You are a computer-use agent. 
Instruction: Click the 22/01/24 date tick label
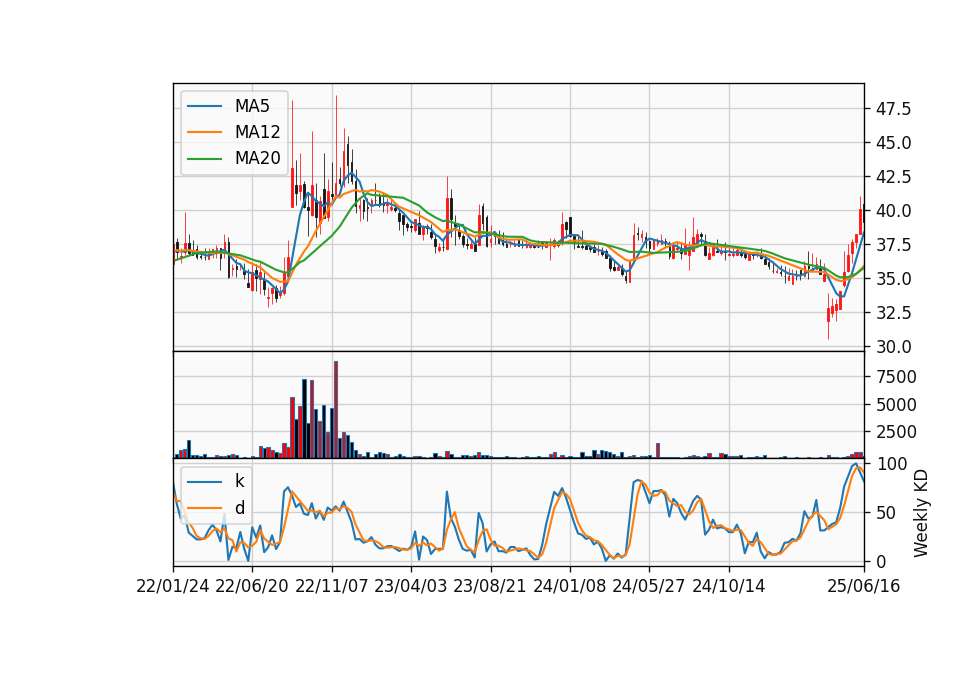click(173, 586)
